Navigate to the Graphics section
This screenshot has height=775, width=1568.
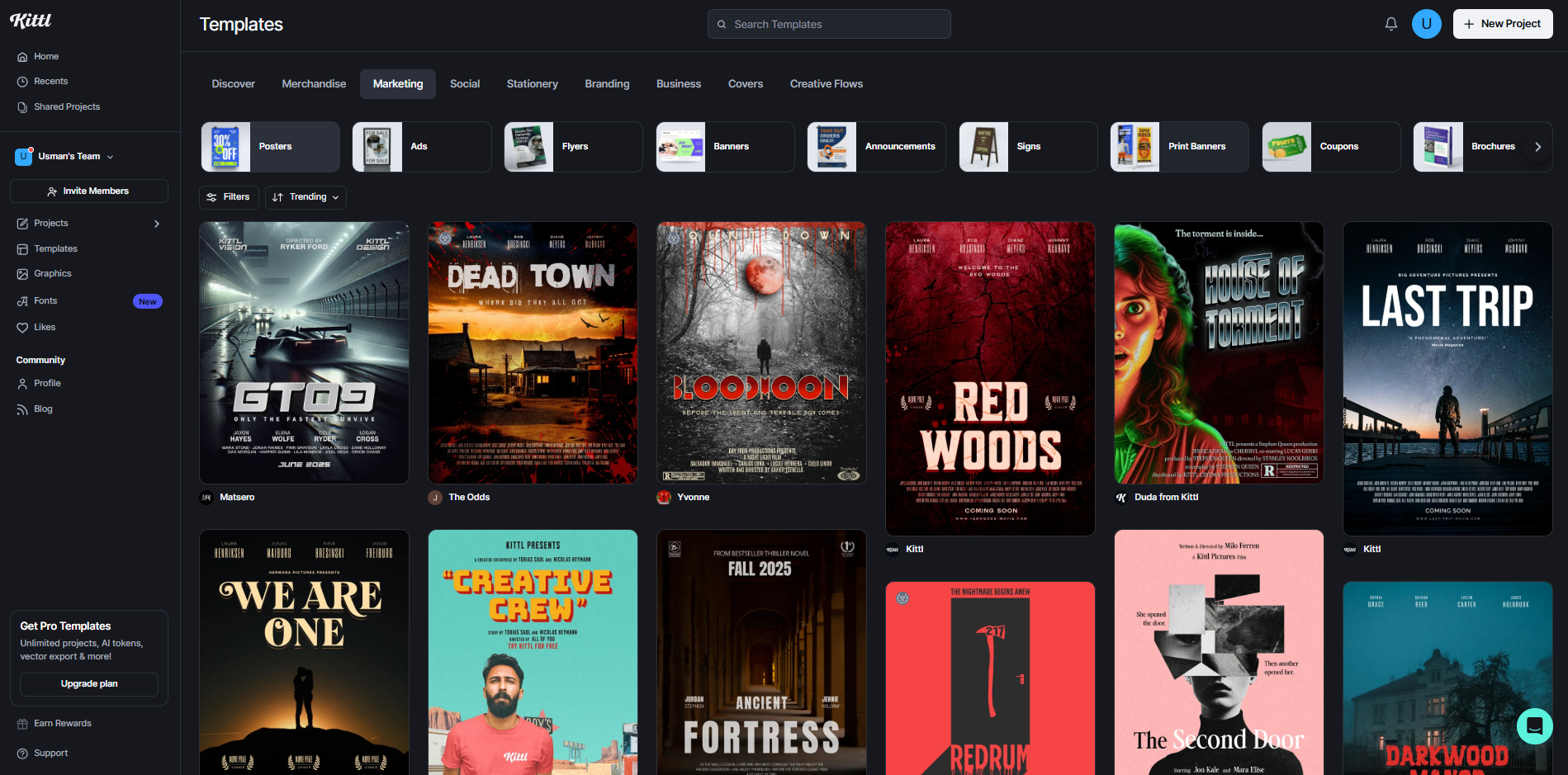(53, 273)
